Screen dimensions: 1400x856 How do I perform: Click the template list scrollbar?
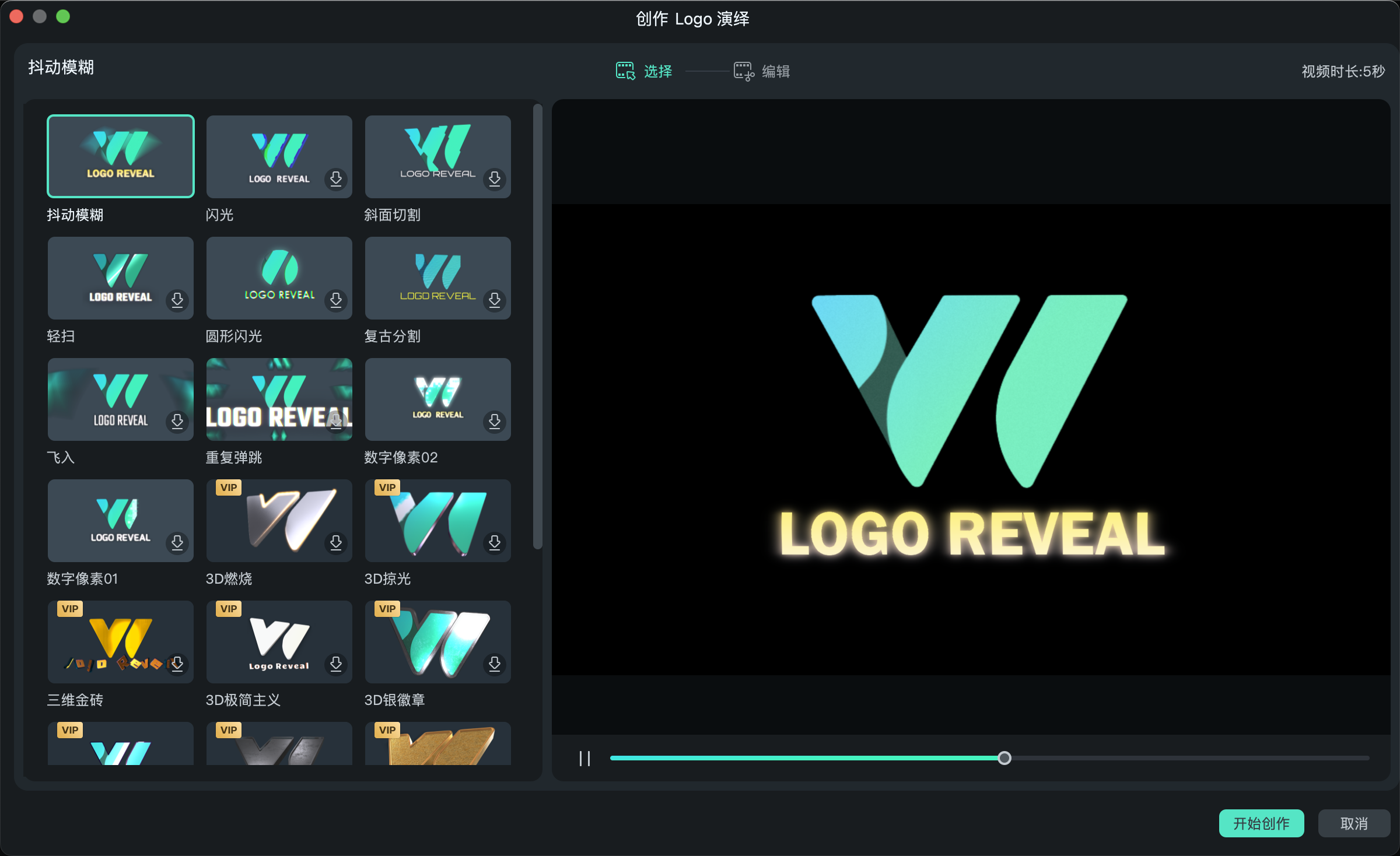(537, 327)
